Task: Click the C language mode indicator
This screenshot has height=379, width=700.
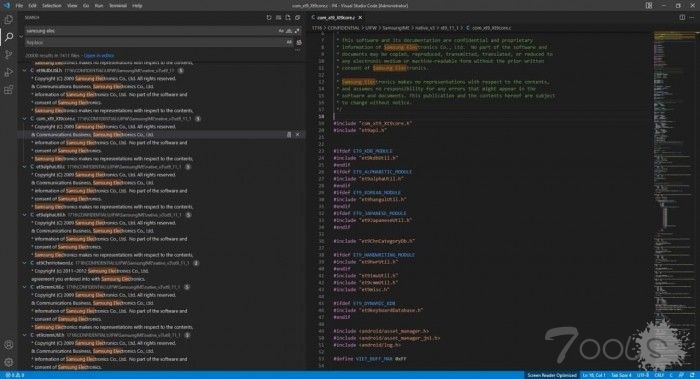Action: (671, 375)
